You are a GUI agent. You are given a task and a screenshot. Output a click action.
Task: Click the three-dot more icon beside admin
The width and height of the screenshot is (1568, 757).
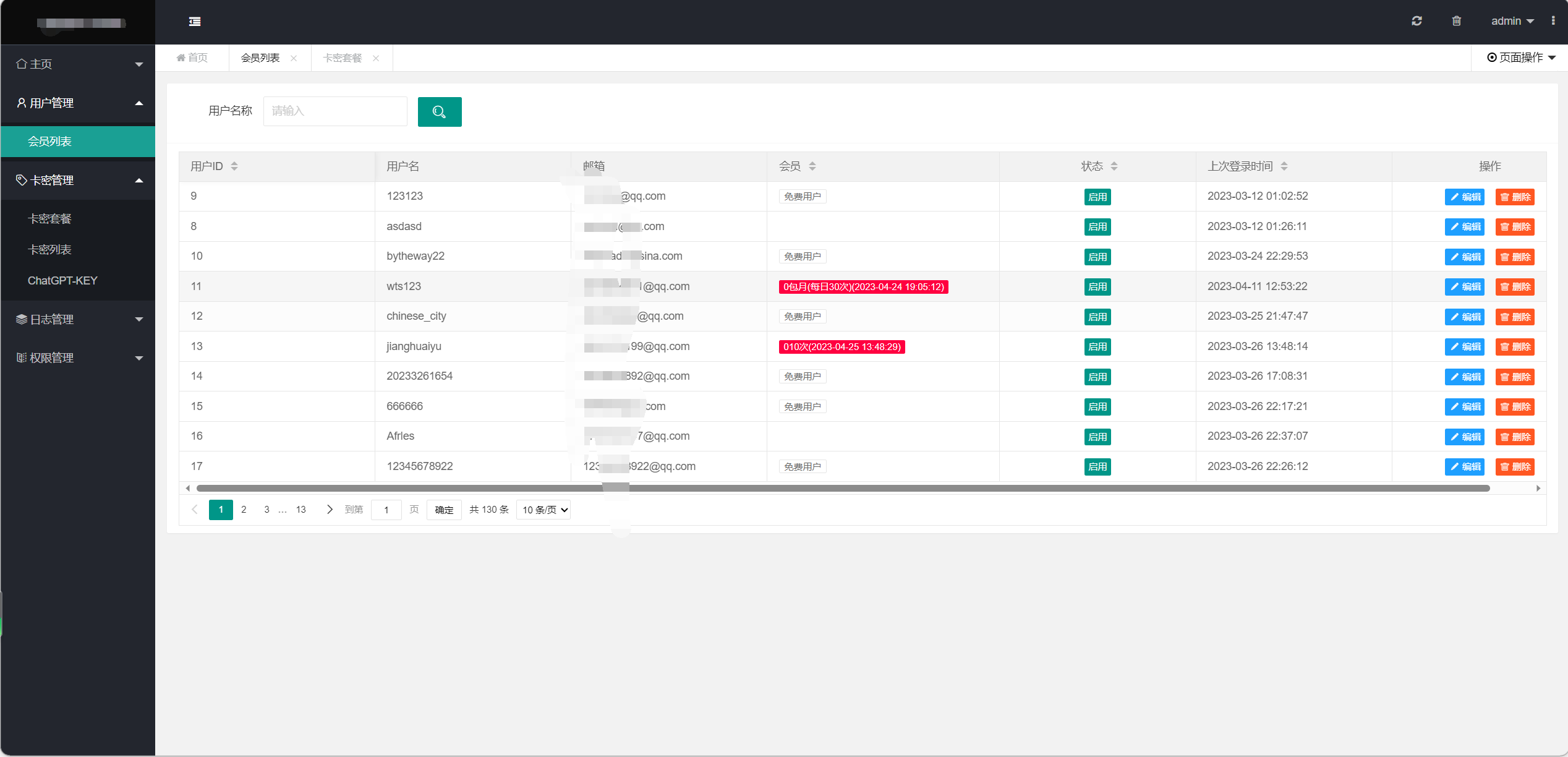click(x=1553, y=21)
